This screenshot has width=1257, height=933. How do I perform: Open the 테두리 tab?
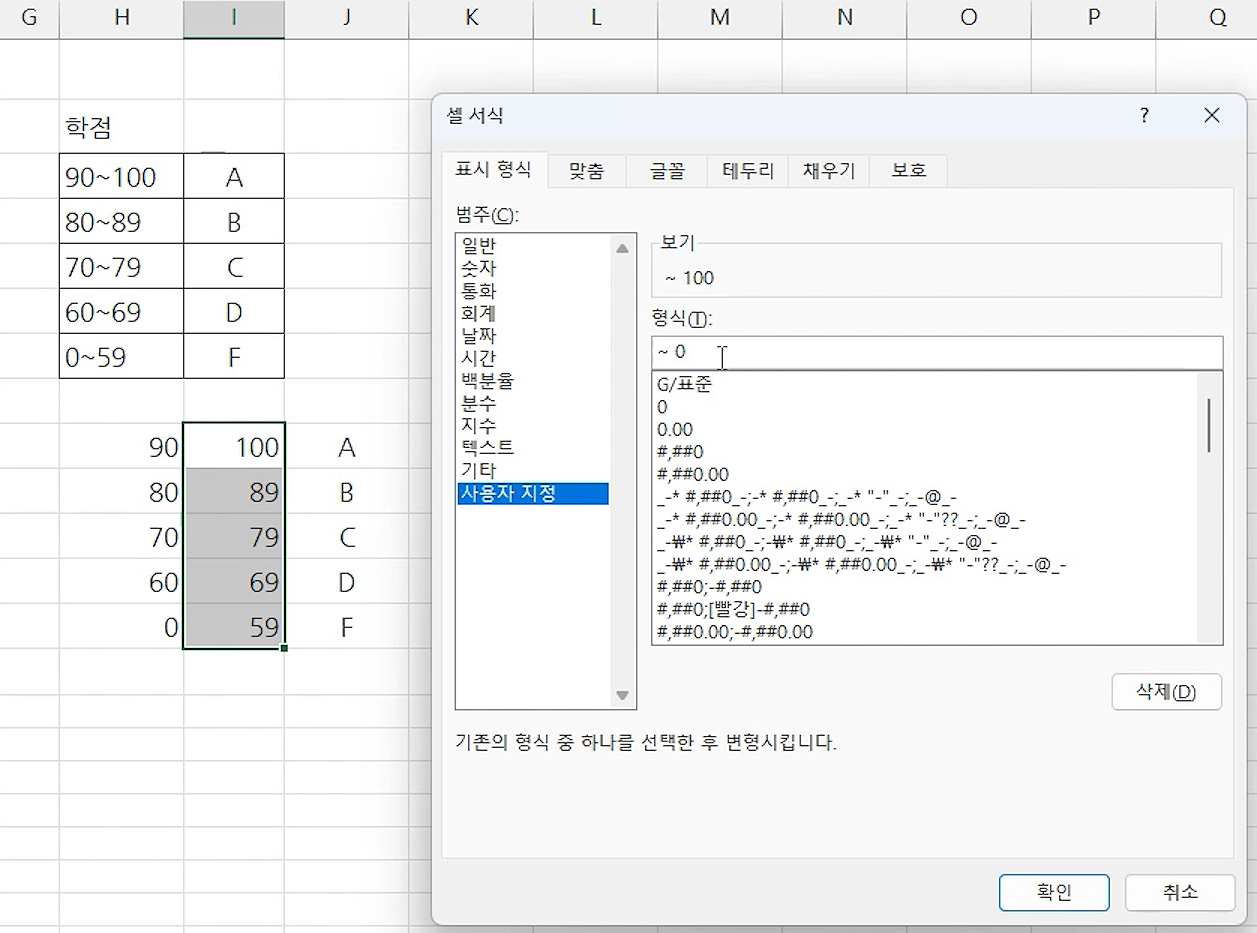pos(748,171)
